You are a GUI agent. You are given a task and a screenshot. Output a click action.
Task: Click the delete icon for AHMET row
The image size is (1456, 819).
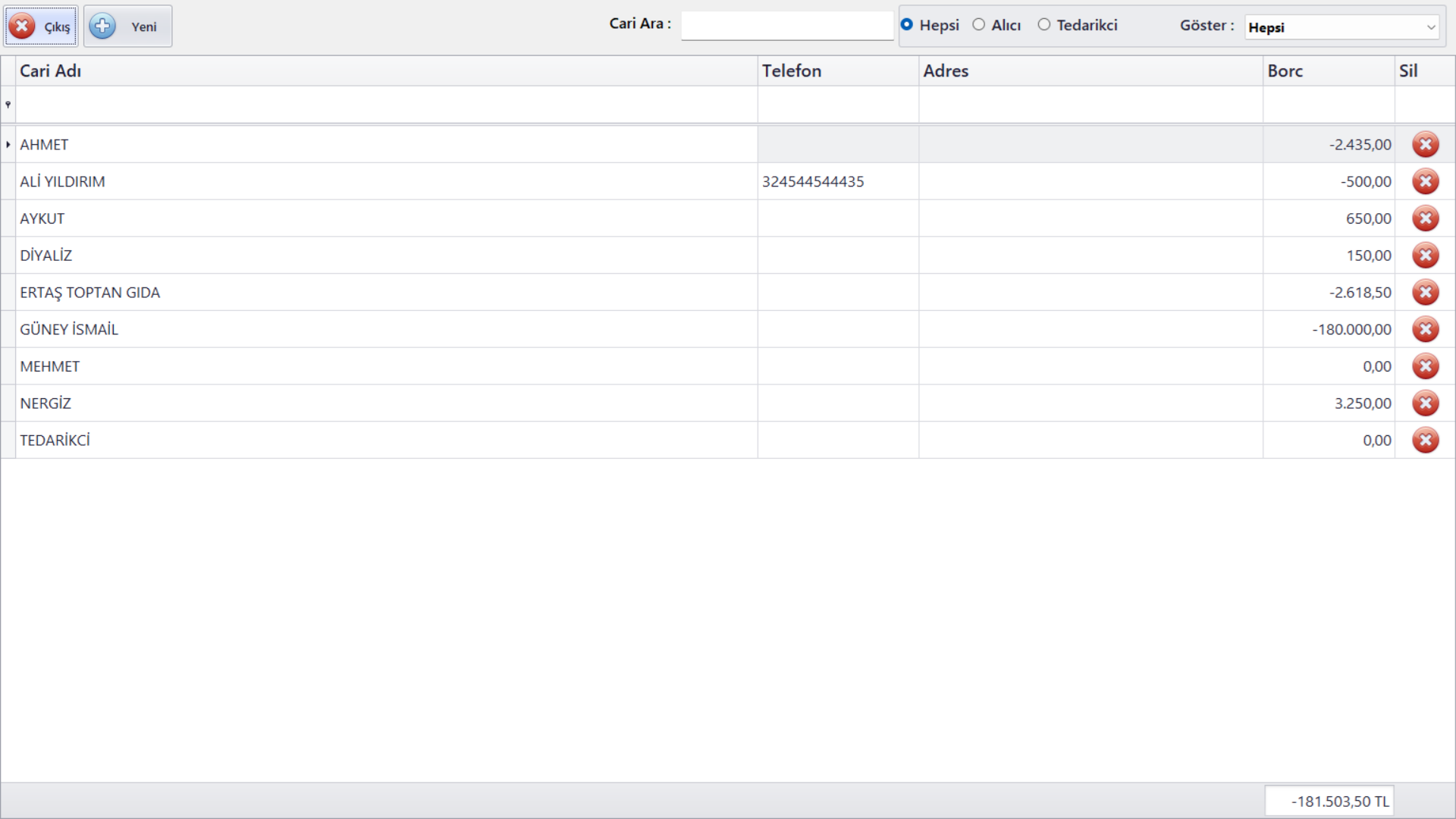click(1425, 144)
